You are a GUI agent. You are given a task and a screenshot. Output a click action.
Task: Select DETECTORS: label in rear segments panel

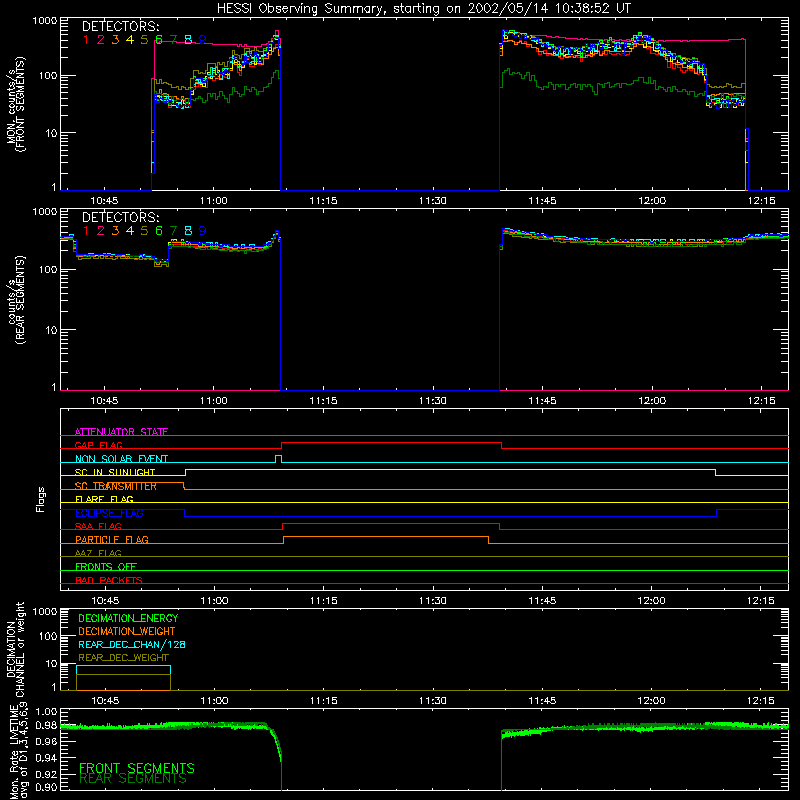tap(121, 218)
